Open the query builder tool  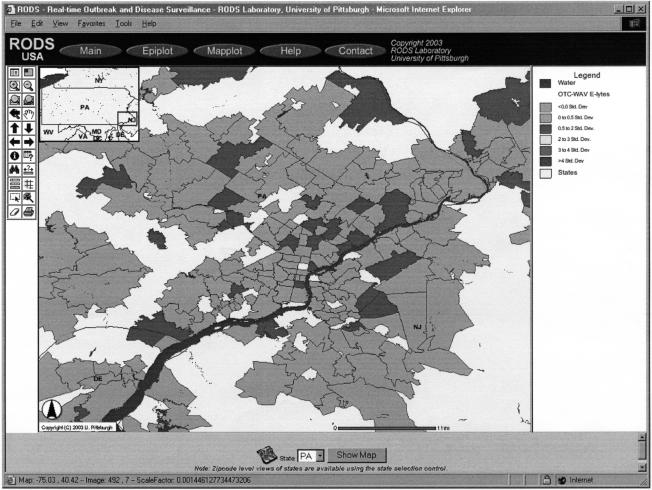(x=28, y=156)
